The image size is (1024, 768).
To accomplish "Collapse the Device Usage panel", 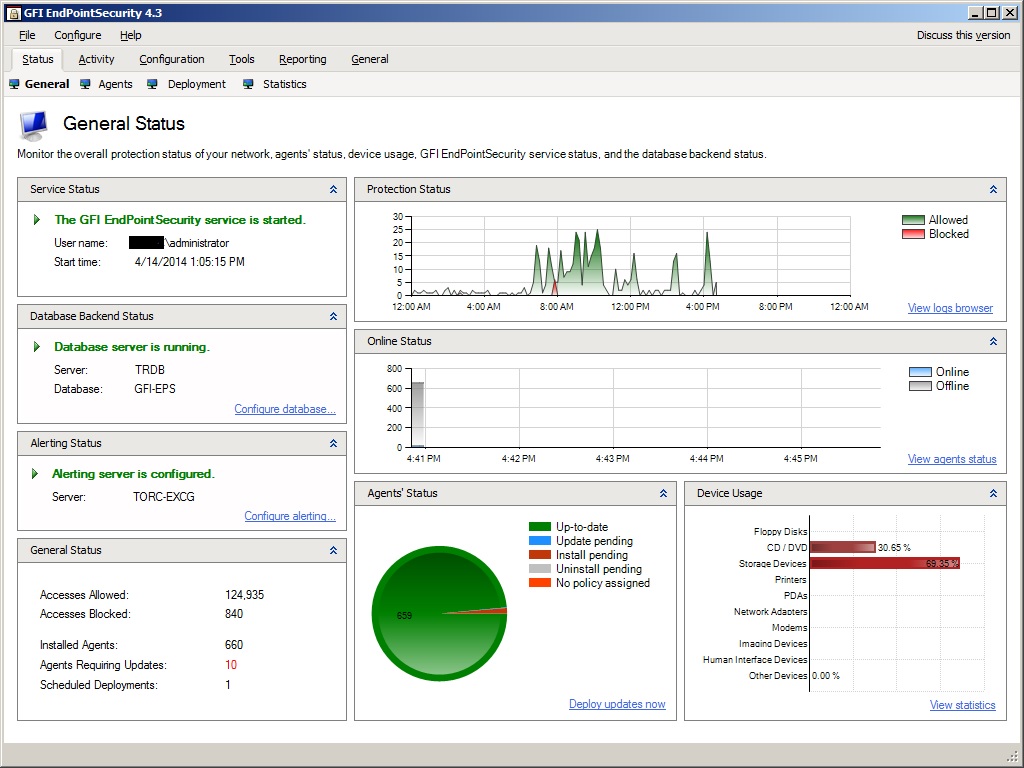I will coord(993,493).
